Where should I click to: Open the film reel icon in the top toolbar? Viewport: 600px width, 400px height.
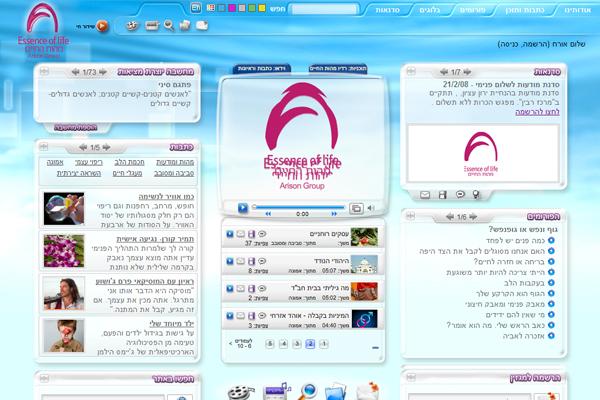coord(132,26)
